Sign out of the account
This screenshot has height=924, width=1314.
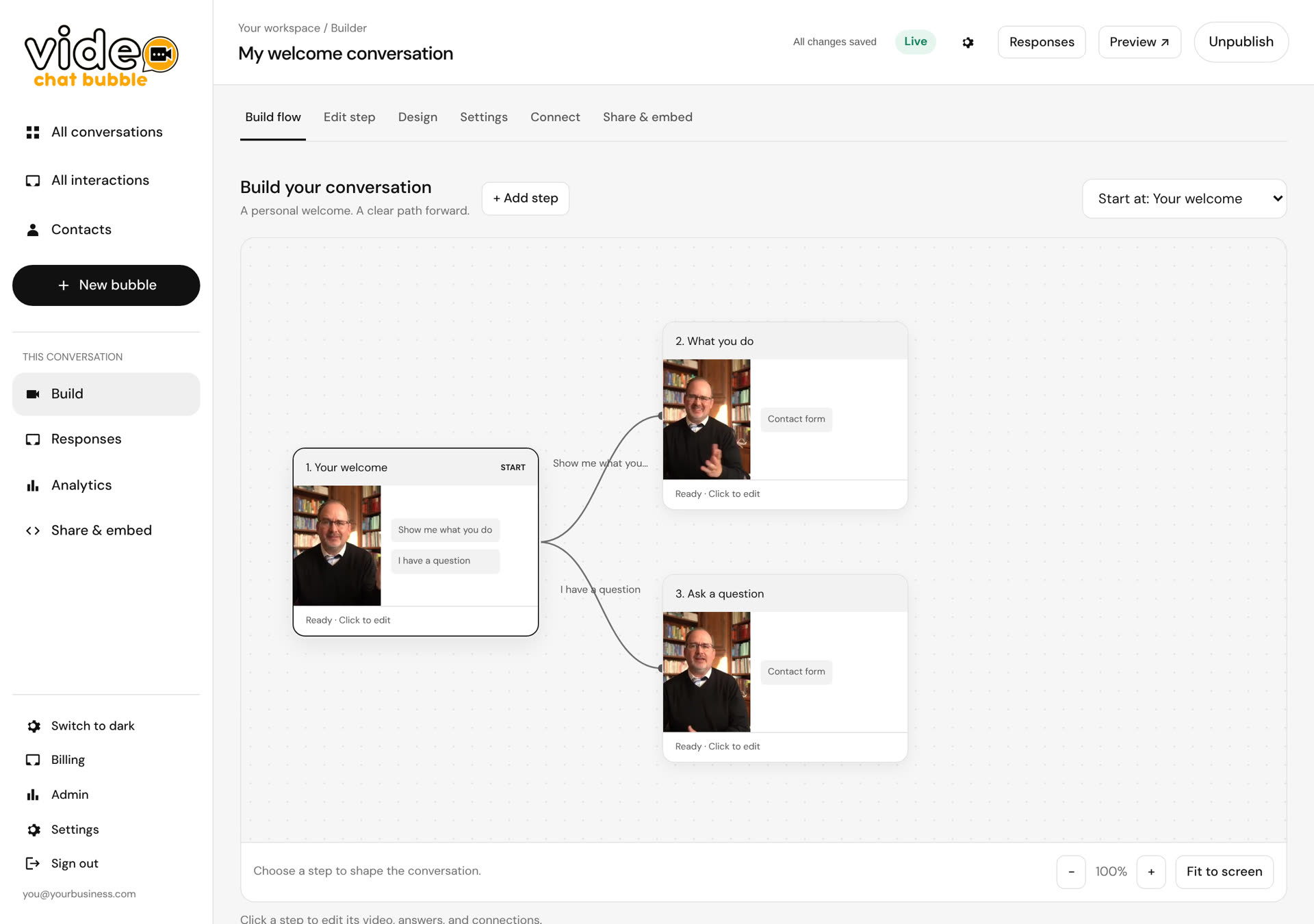(106, 864)
